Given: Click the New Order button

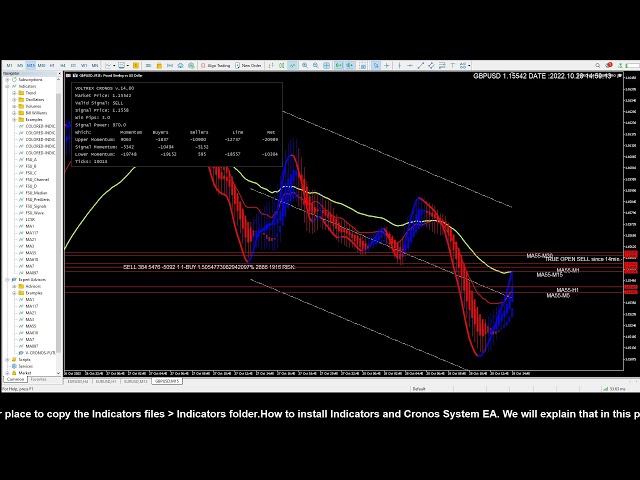Looking at the screenshot, I should point(249,65).
